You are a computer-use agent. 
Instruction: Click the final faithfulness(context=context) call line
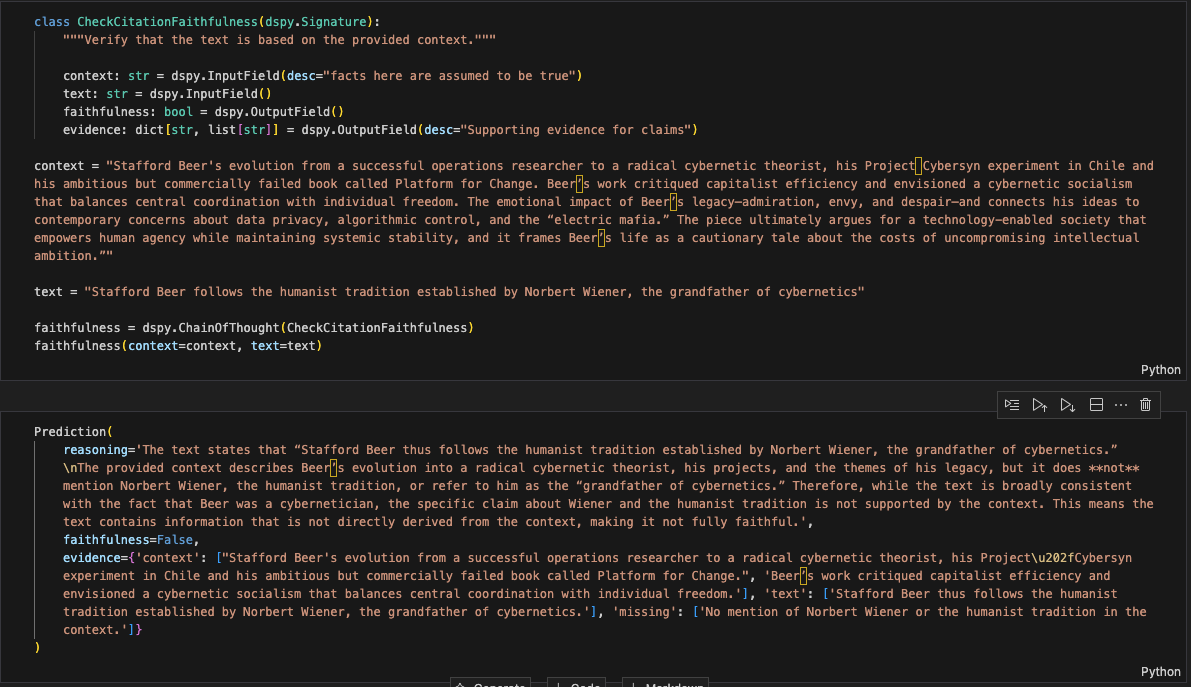[x=178, y=346]
